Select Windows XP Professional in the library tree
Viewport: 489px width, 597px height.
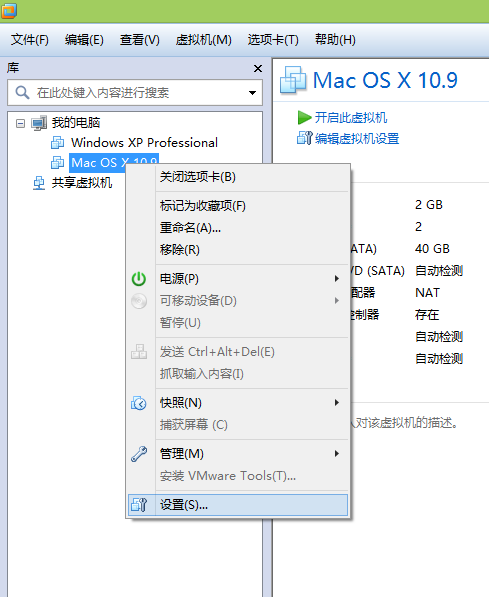click(x=144, y=142)
